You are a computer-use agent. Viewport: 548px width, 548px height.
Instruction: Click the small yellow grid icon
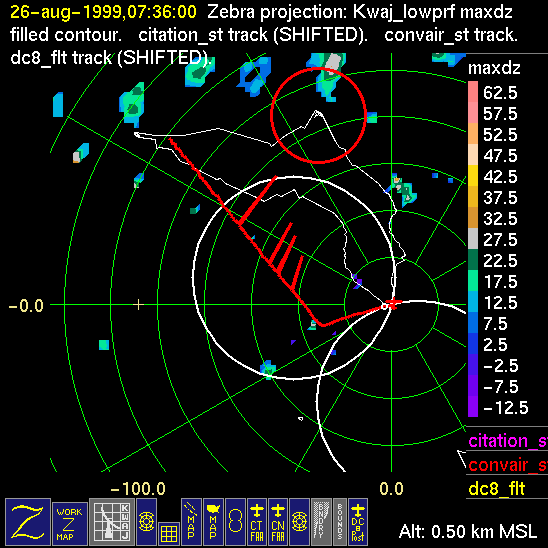point(168,534)
